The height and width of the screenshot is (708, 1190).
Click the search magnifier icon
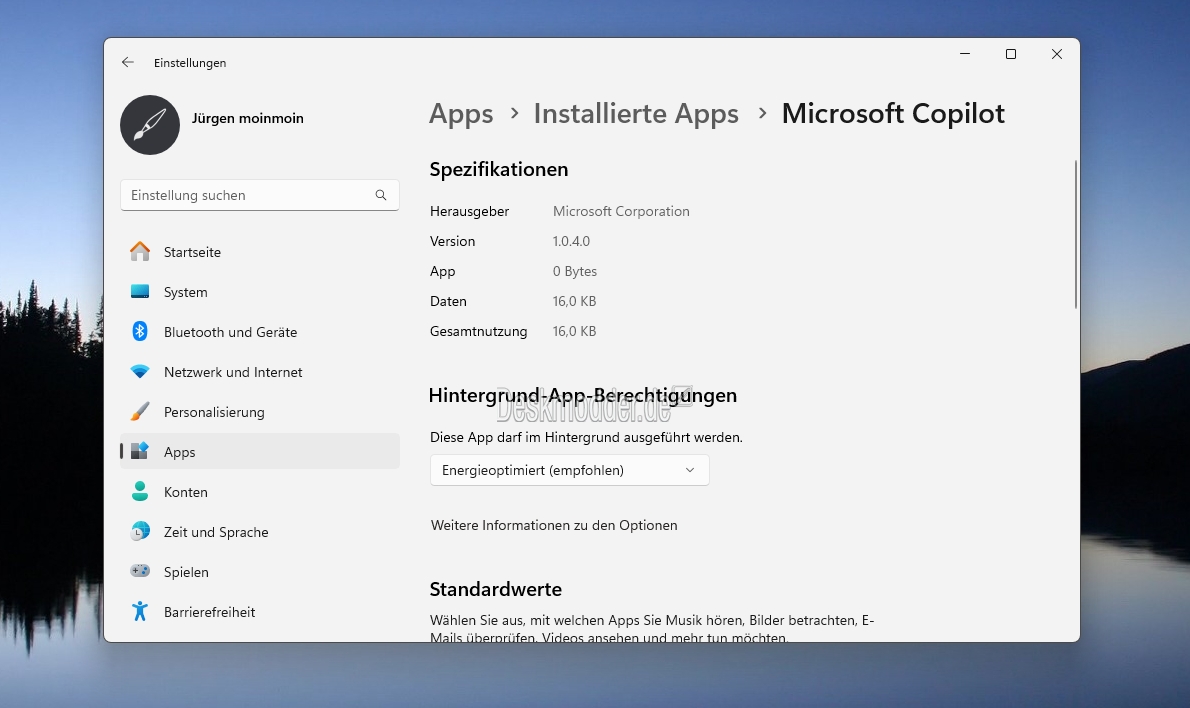click(381, 195)
